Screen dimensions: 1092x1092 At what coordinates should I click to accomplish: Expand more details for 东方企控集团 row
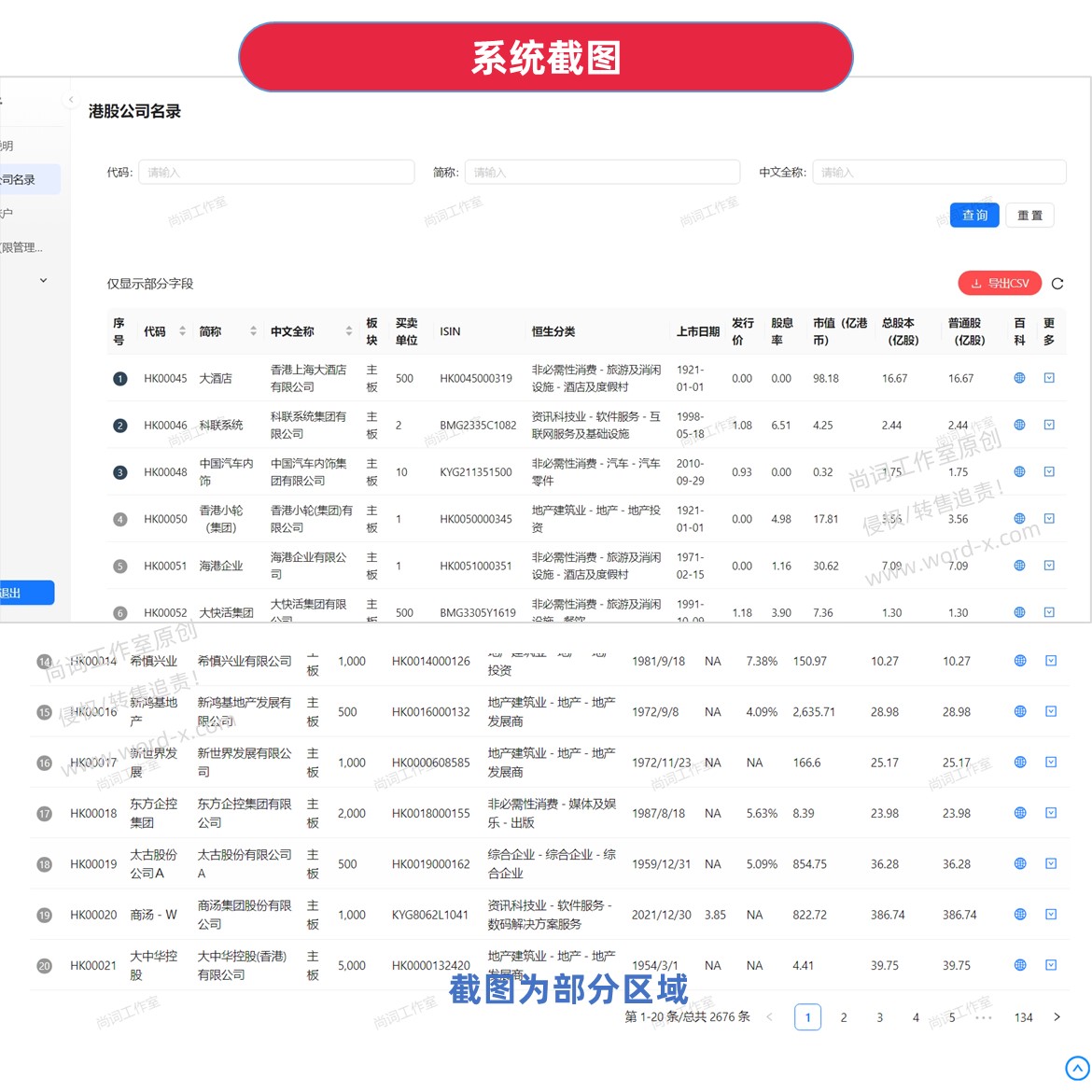click(1051, 813)
